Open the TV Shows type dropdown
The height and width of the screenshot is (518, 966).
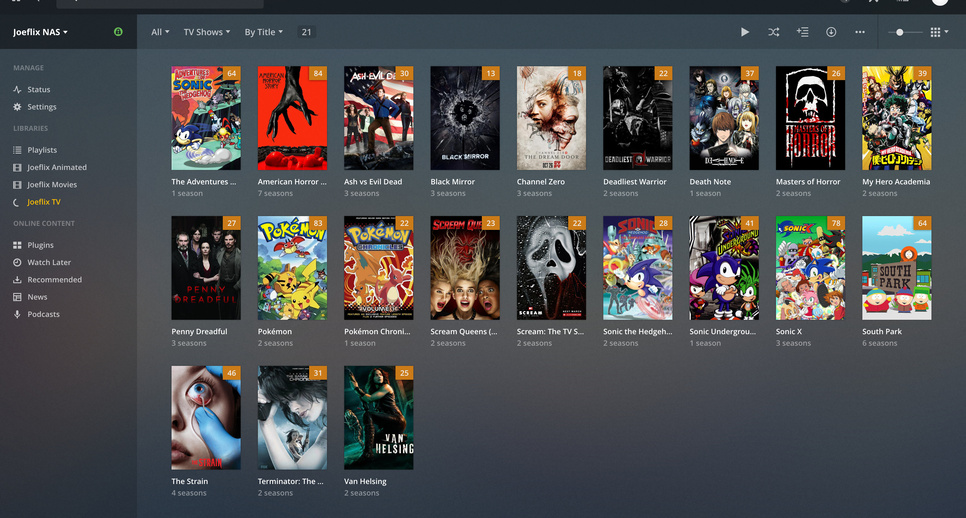[206, 32]
